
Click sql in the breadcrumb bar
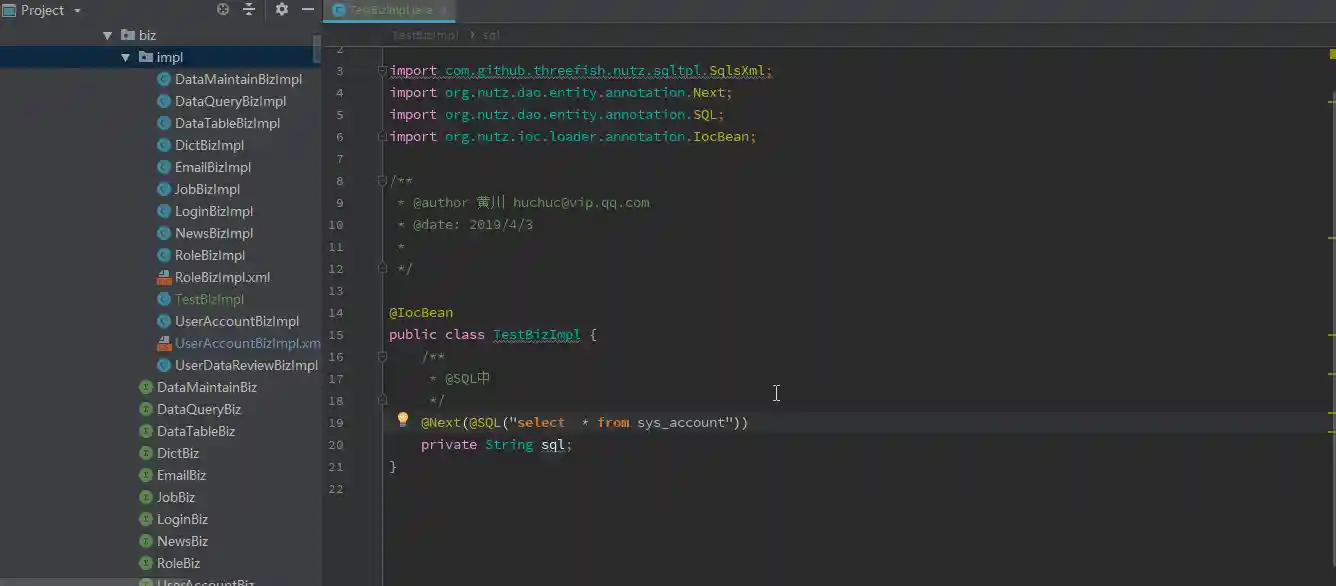[x=489, y=34]
